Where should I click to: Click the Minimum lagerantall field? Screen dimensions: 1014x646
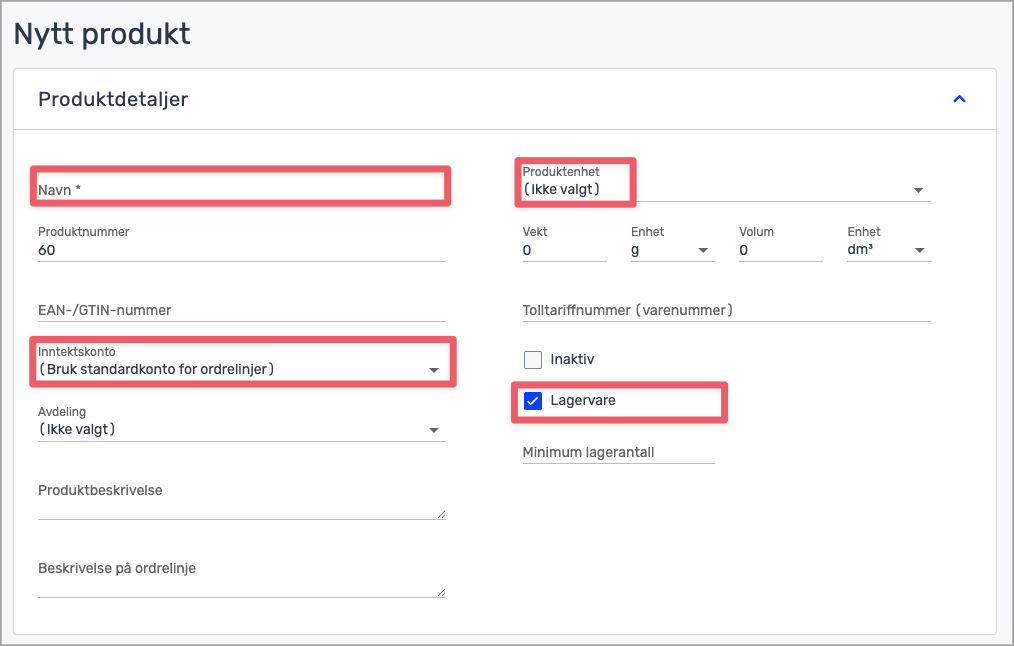click(618, 452)
